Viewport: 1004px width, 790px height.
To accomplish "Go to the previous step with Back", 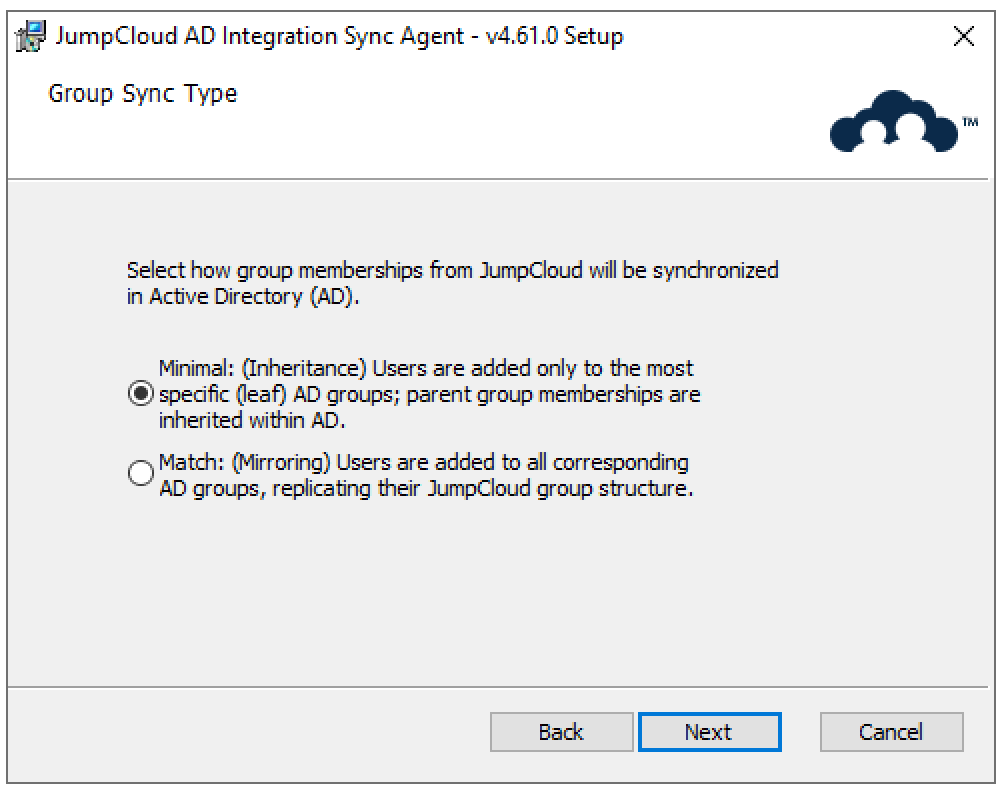I will [x=561, y=732].
